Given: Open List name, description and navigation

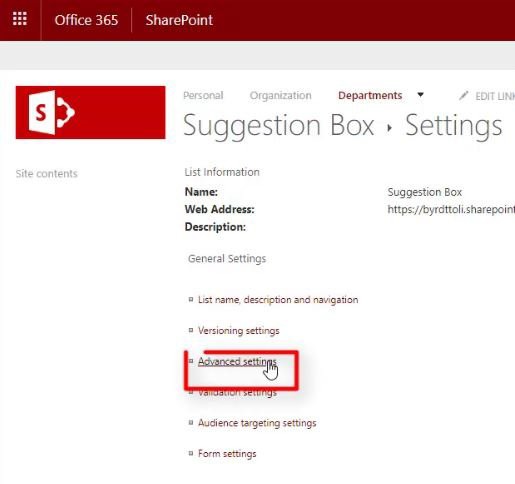Looking at the screenshot, I should point(278,300).
